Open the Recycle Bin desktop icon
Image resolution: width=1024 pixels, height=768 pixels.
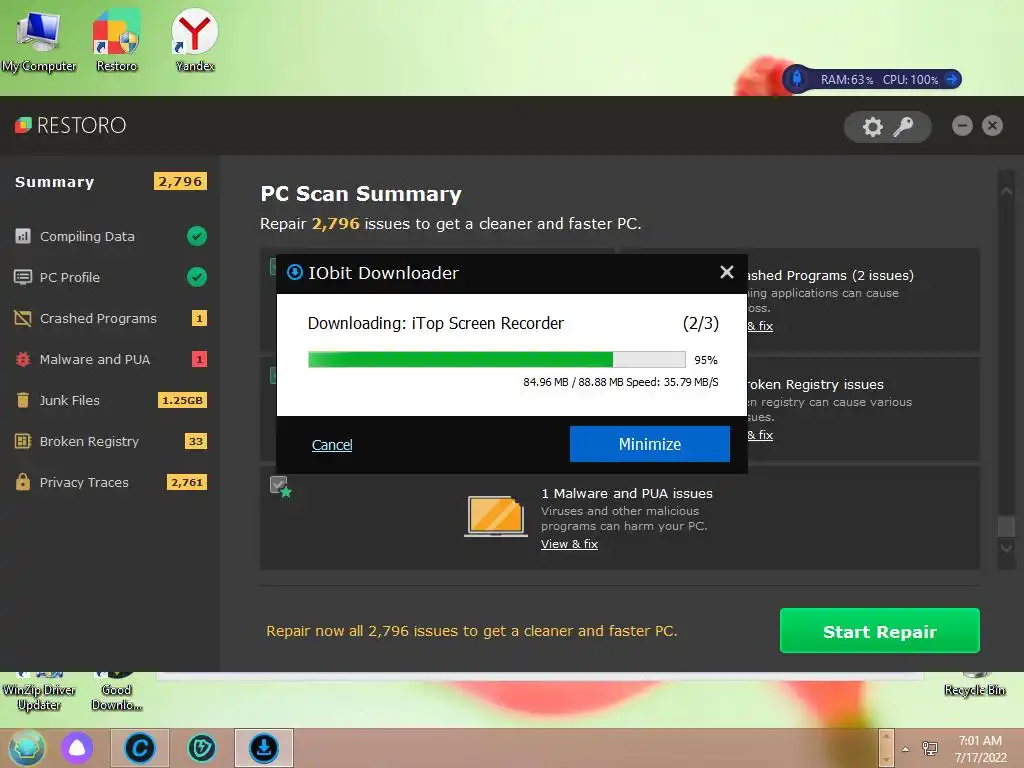[974, 686]
